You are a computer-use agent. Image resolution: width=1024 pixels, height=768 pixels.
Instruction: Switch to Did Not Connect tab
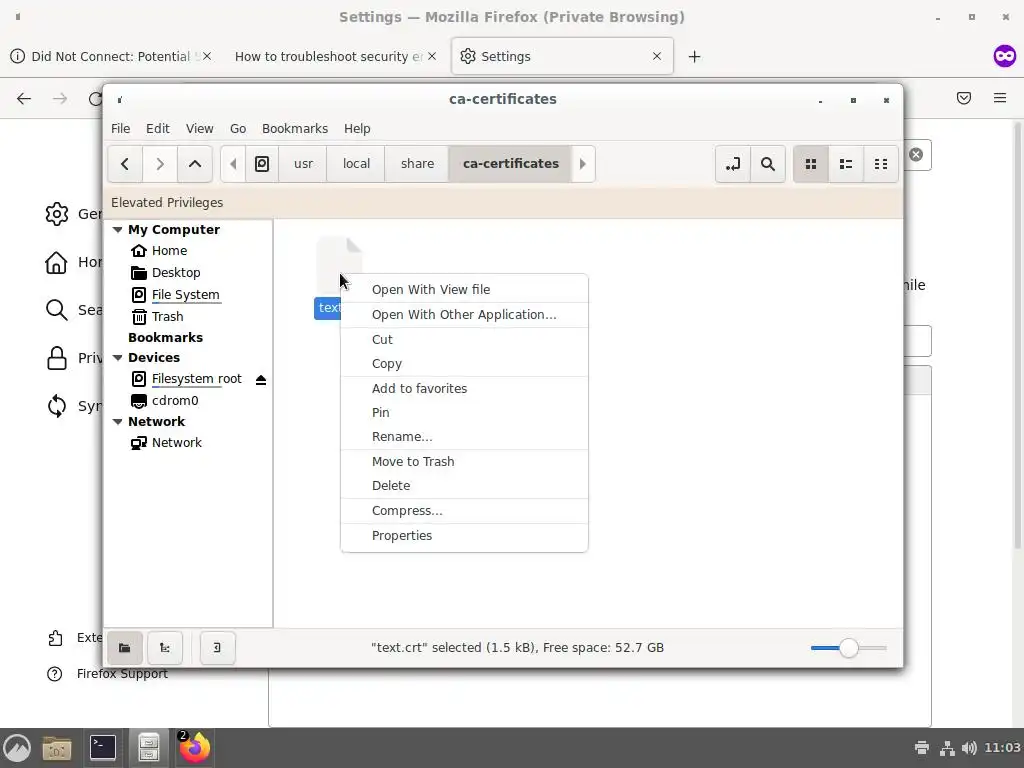click(x=111, y=57)
